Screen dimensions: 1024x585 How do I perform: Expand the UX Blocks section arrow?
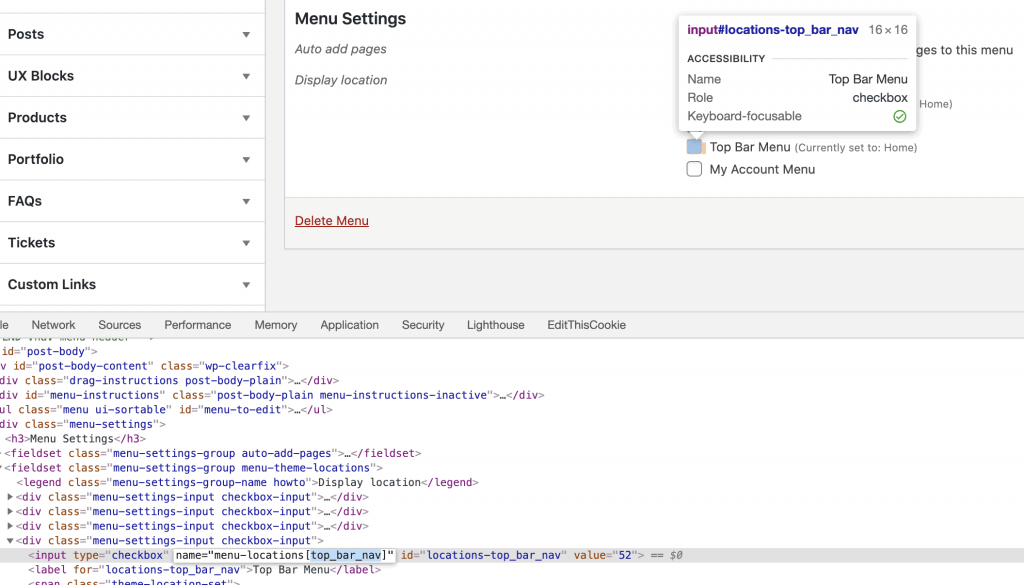click(246, 76)
